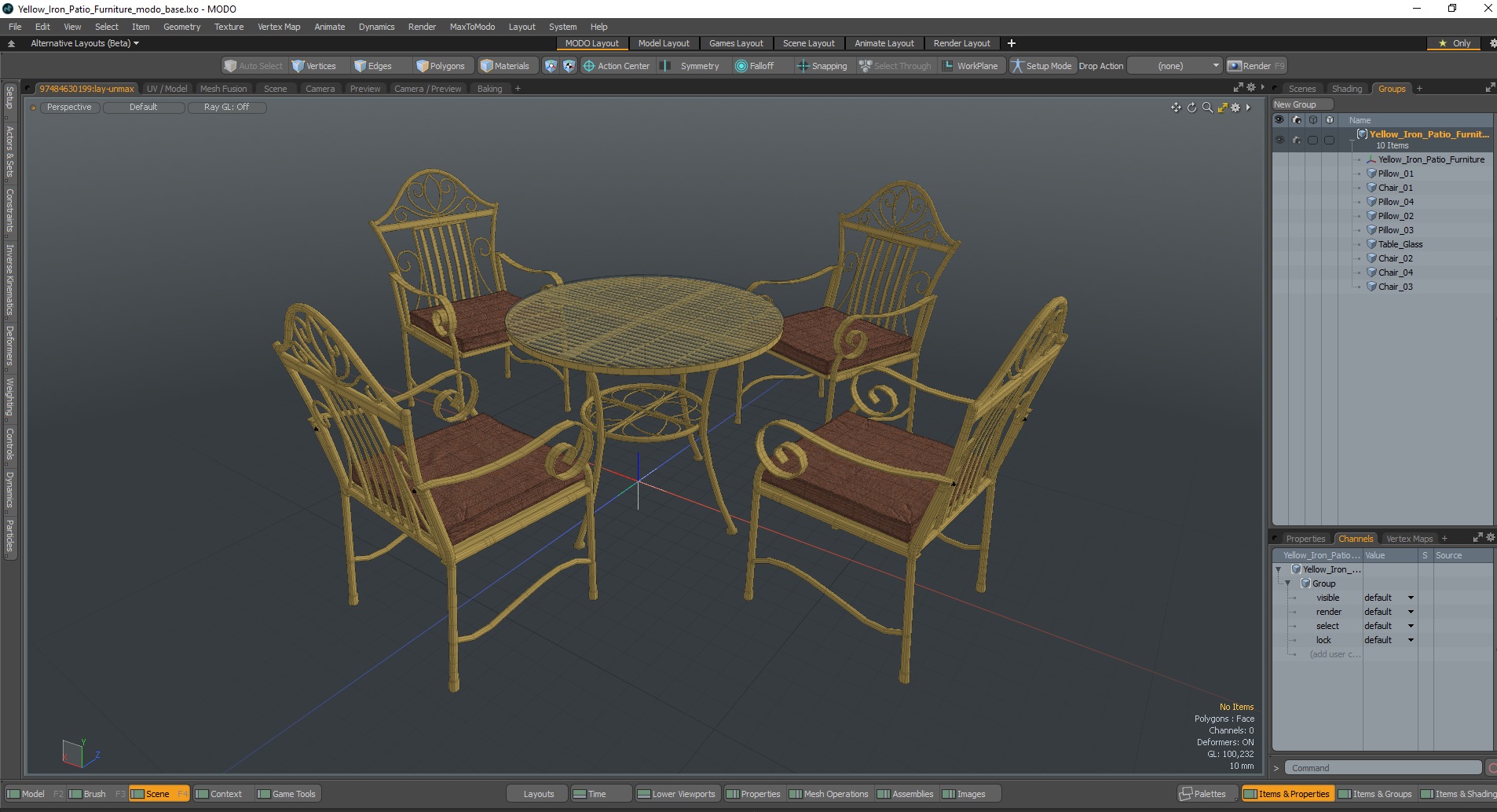Toggle Select Through option
1497x812 pixels.
895,66
